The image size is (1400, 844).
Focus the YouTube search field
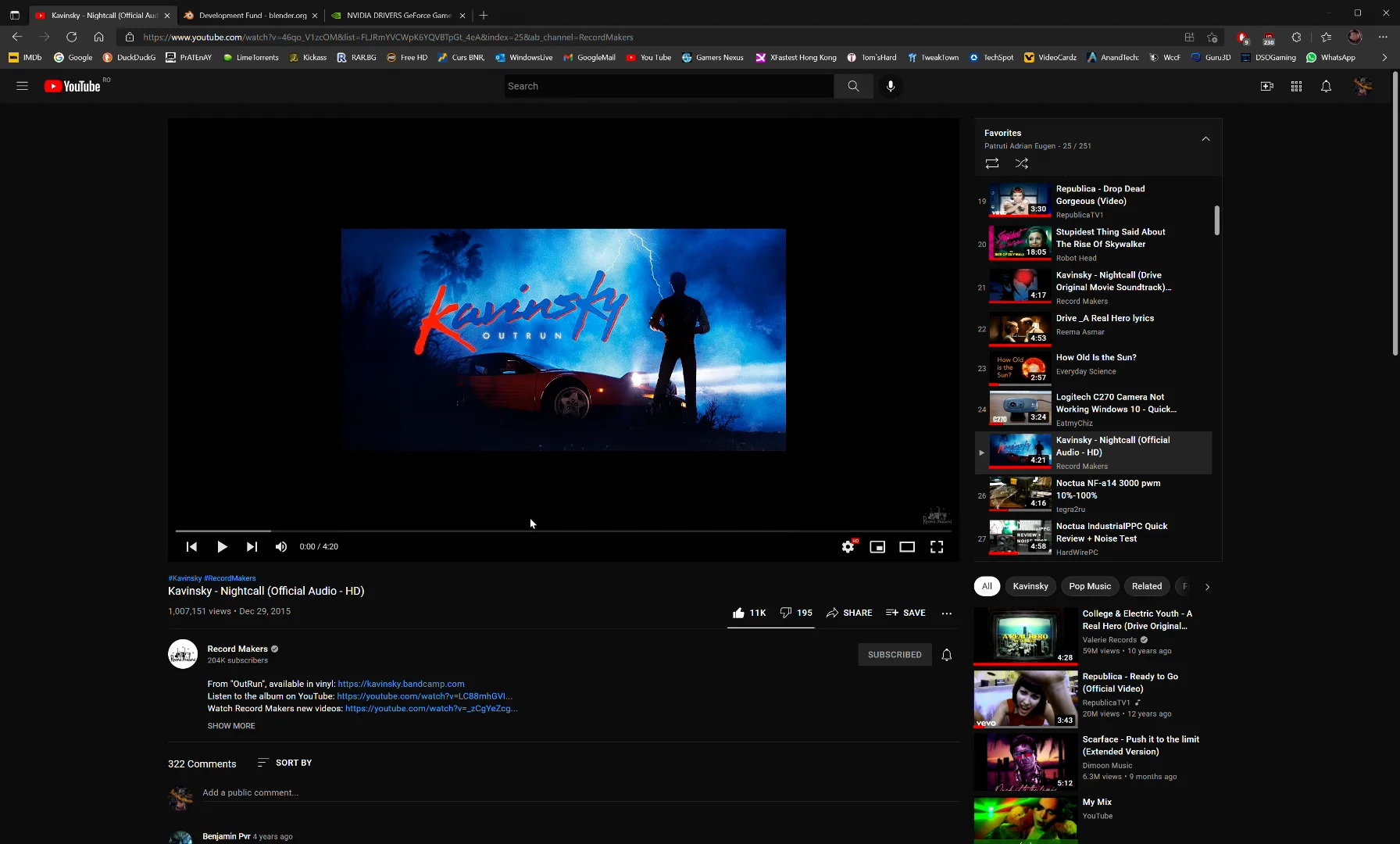pos(668,86)
